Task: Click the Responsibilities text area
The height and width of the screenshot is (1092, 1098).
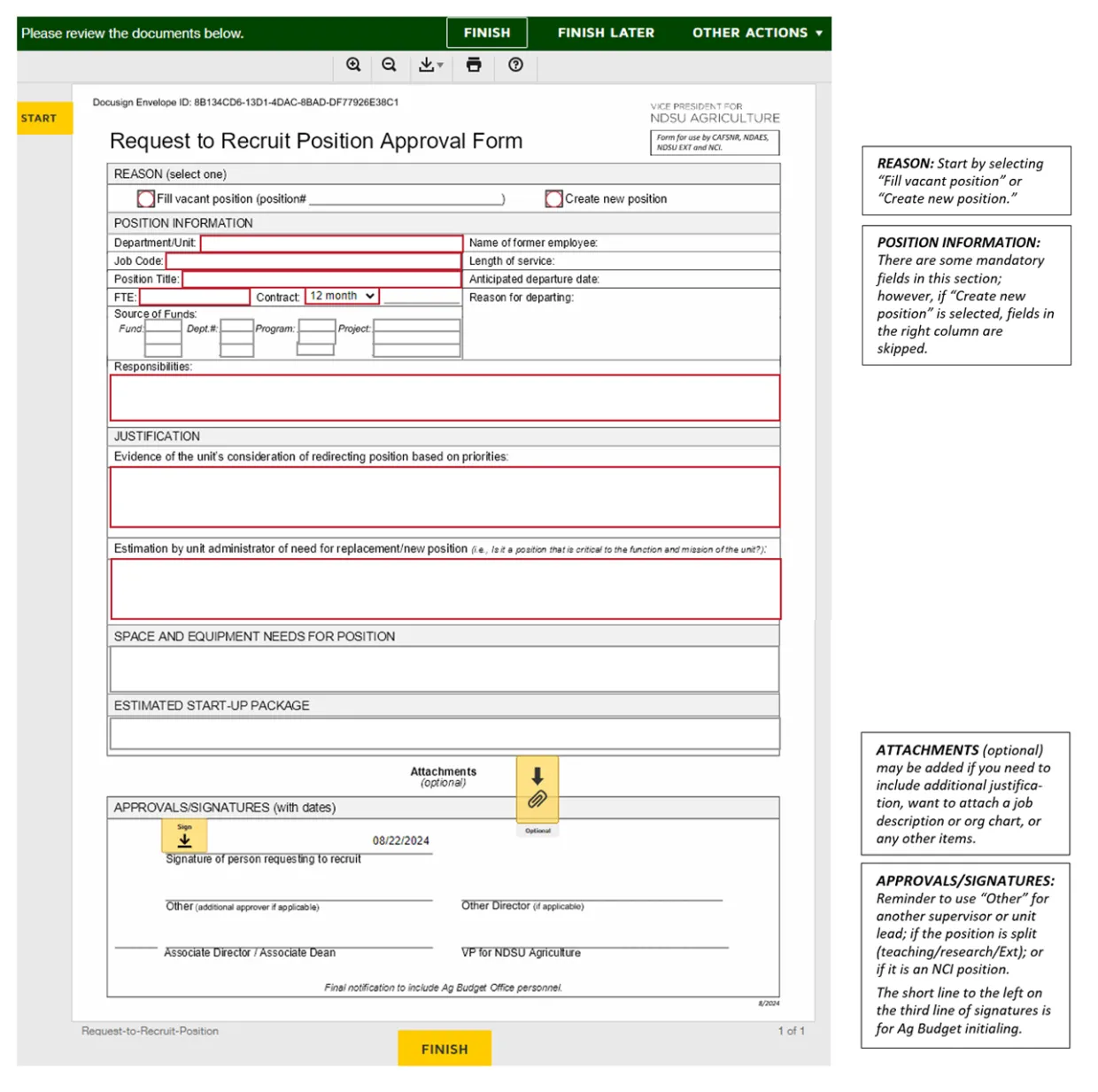Action: point(445,397)
